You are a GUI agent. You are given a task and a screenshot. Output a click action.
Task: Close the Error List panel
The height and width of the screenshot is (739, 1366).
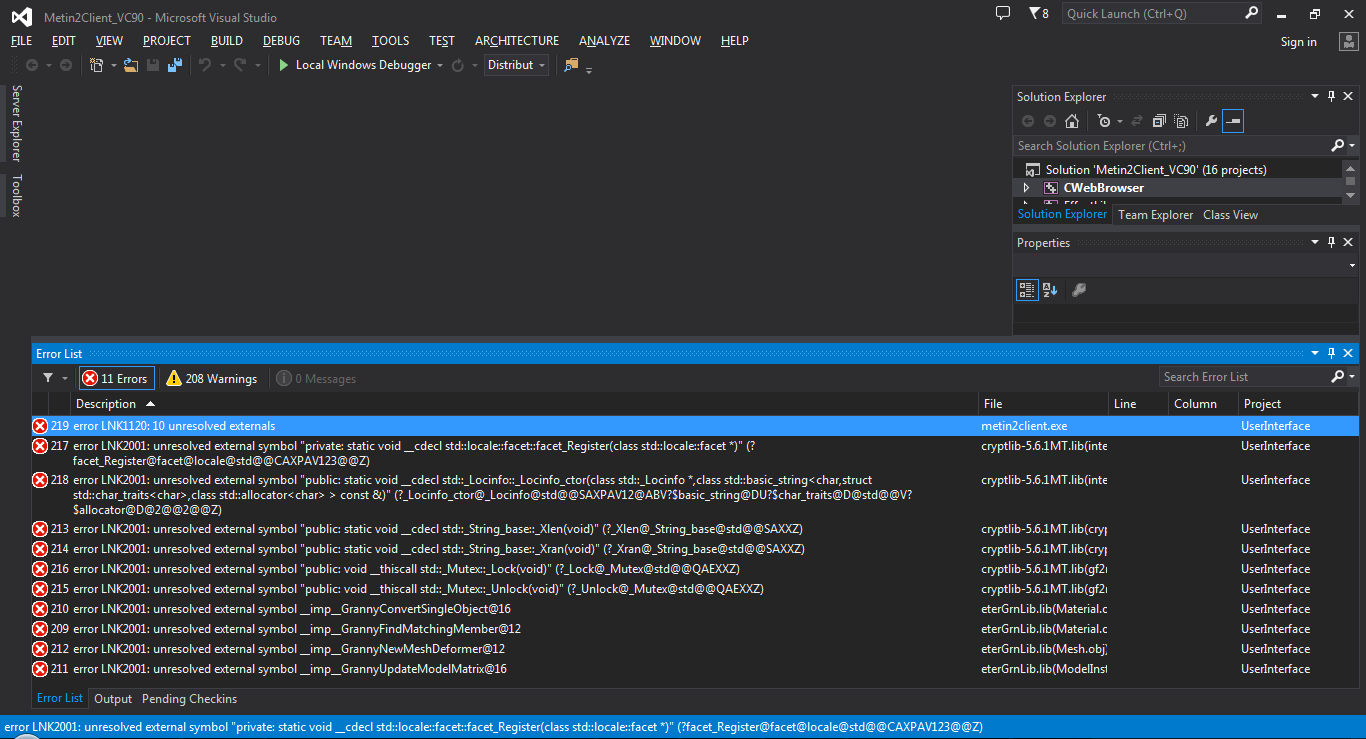(x=1349, y=353)
